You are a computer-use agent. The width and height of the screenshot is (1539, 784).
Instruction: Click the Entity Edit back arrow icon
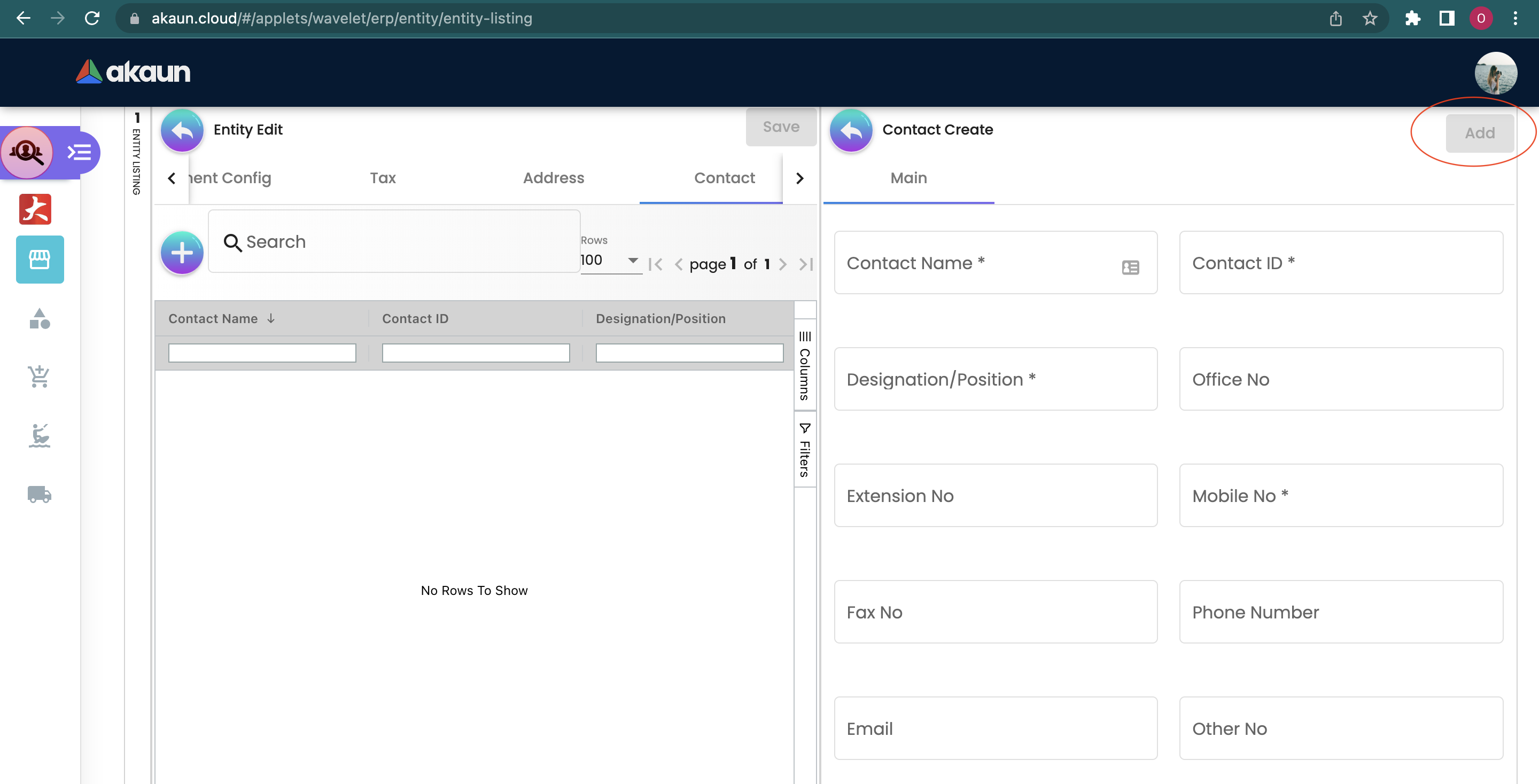[182, 130]
